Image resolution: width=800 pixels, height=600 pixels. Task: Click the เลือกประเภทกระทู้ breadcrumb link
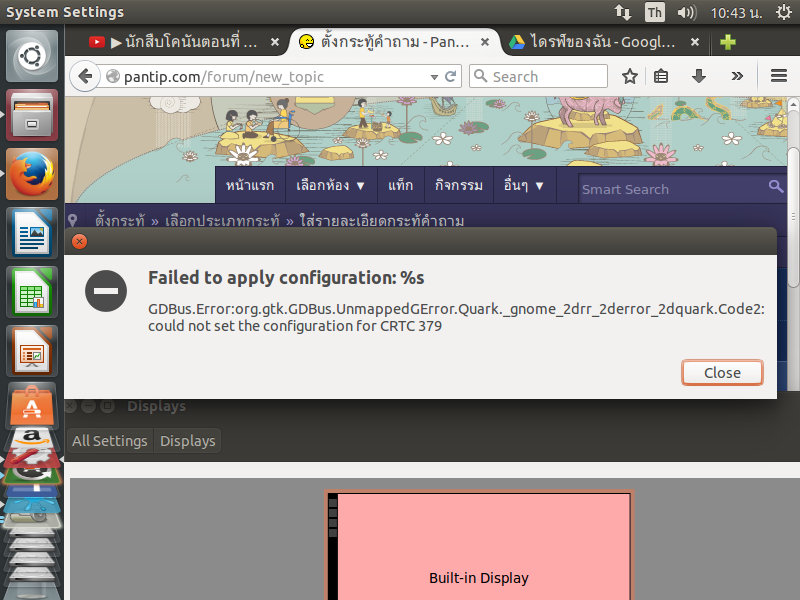(222, 221)
